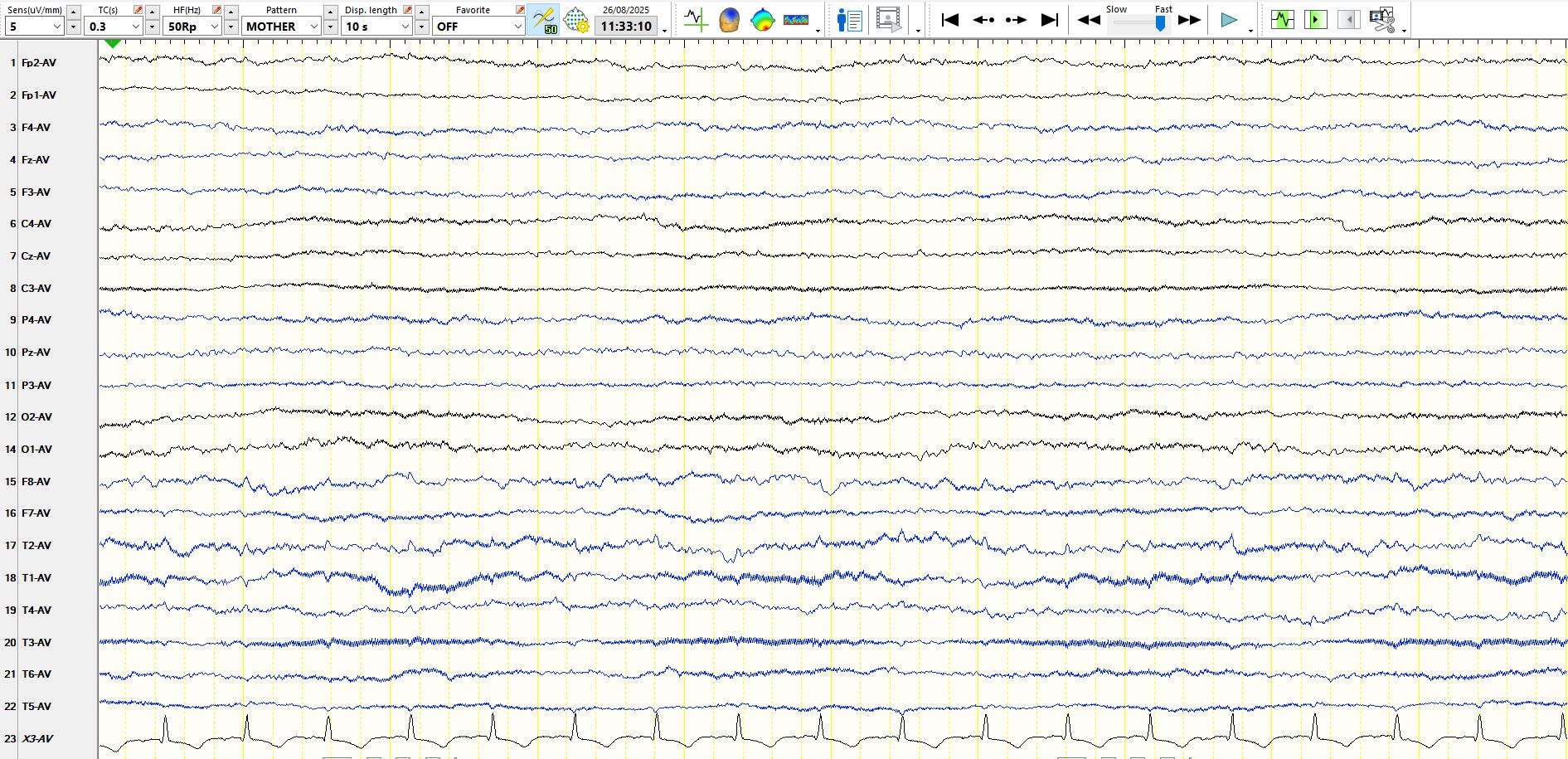
Task: Open the topographic voltage map icon
Action: (762, 20)
